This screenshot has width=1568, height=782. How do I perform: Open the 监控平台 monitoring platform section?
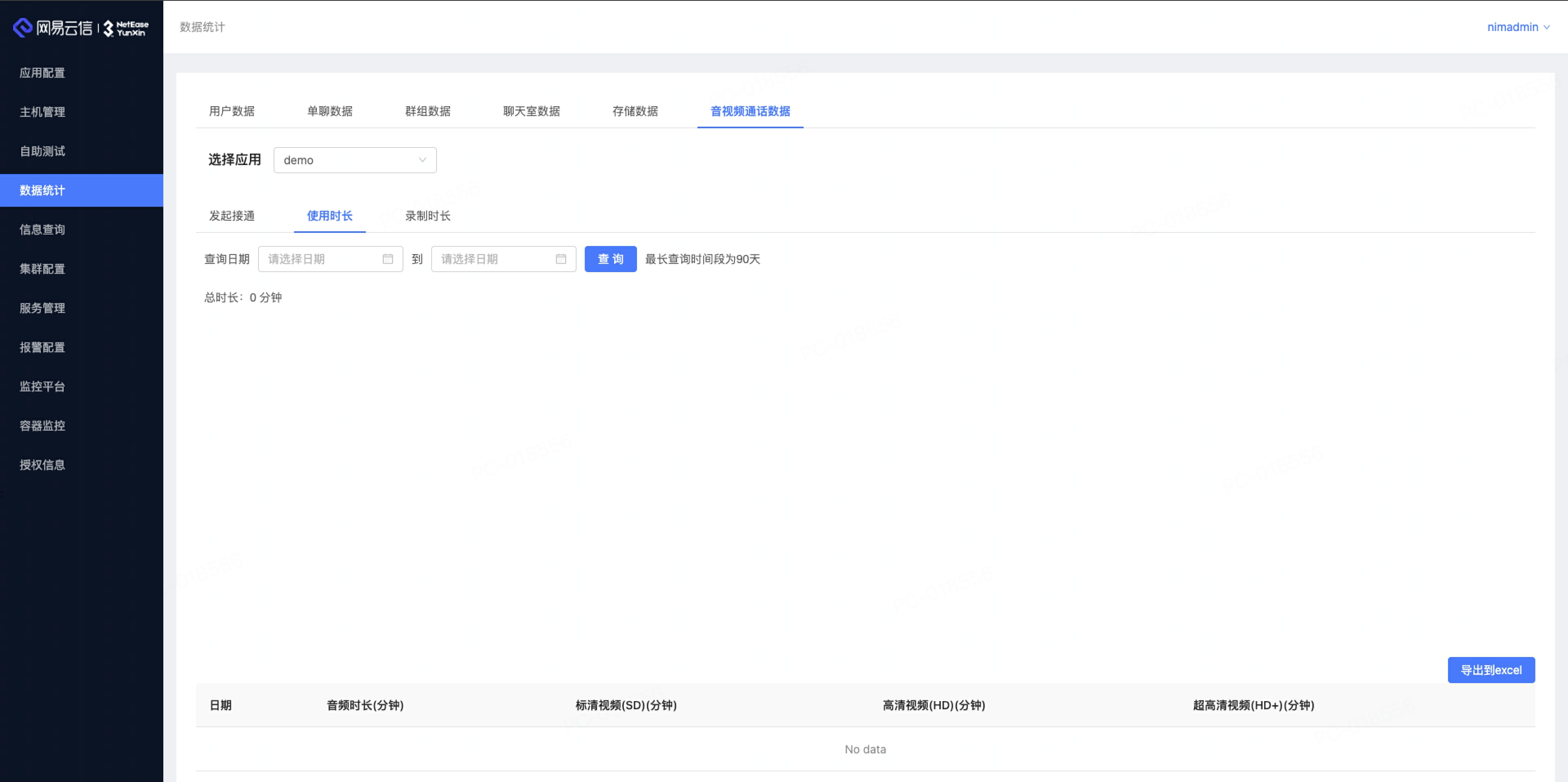pyautogui.click(x=42, y=386)
